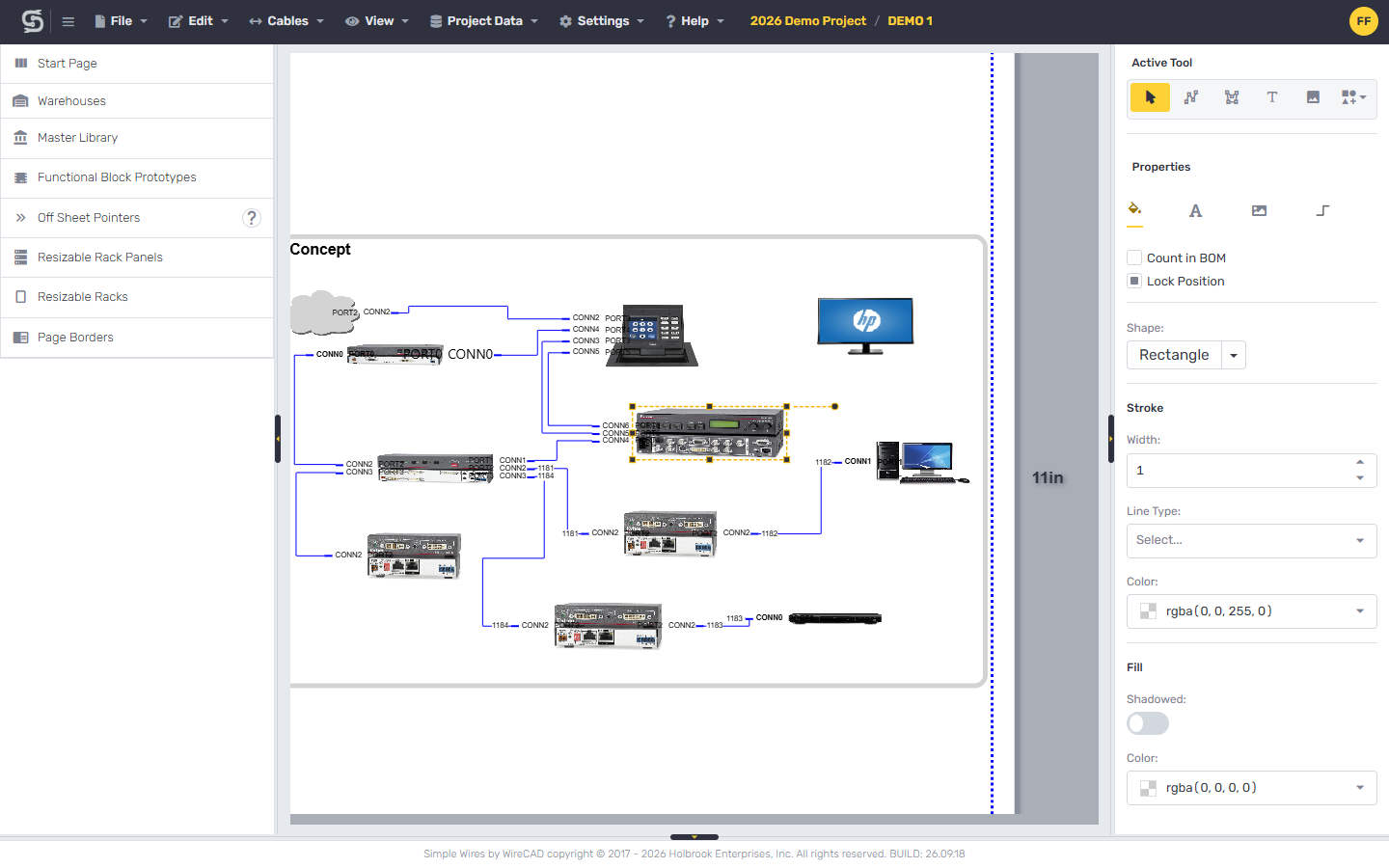The width and height of the screenshot is (1389, 868).
Task: Select the Text tool
Action: click(x=1272, y=97)
